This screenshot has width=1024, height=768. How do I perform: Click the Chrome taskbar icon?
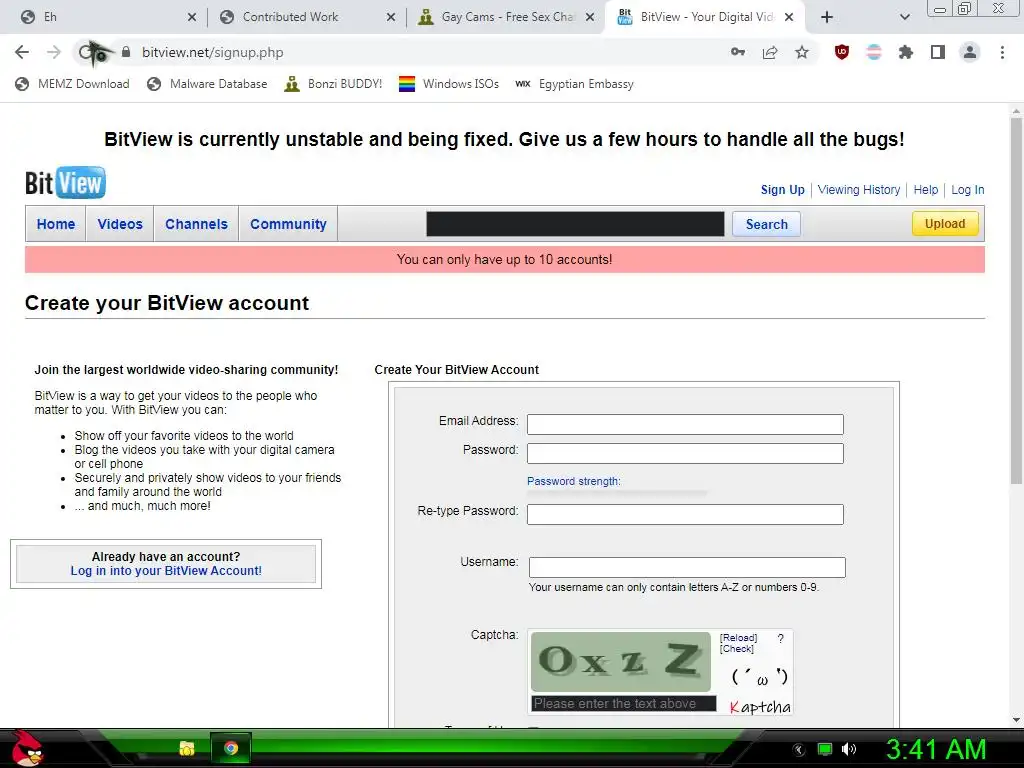coord(231,748)
